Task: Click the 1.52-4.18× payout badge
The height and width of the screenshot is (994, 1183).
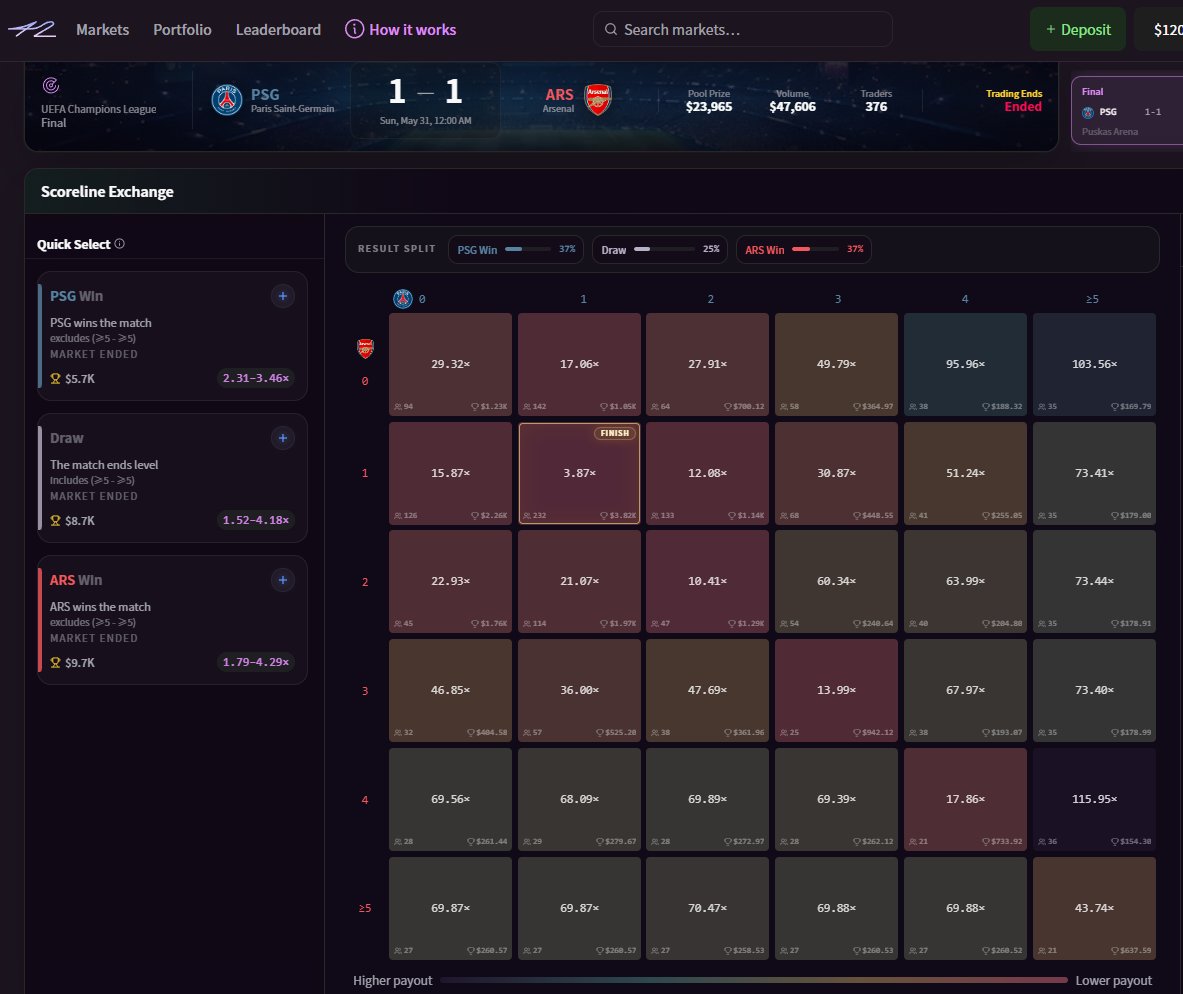Action: (256, 520)
